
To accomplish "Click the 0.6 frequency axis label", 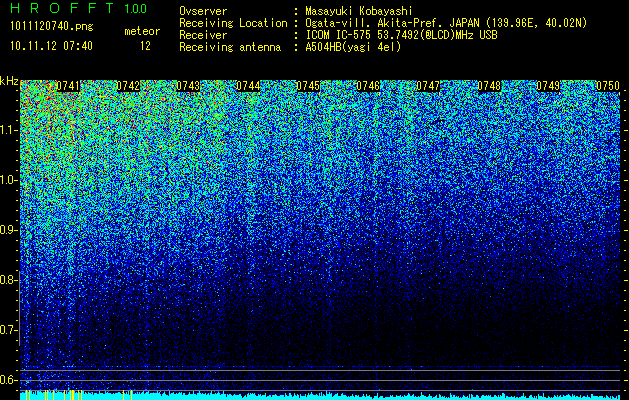I will click(x=9, y=380).
